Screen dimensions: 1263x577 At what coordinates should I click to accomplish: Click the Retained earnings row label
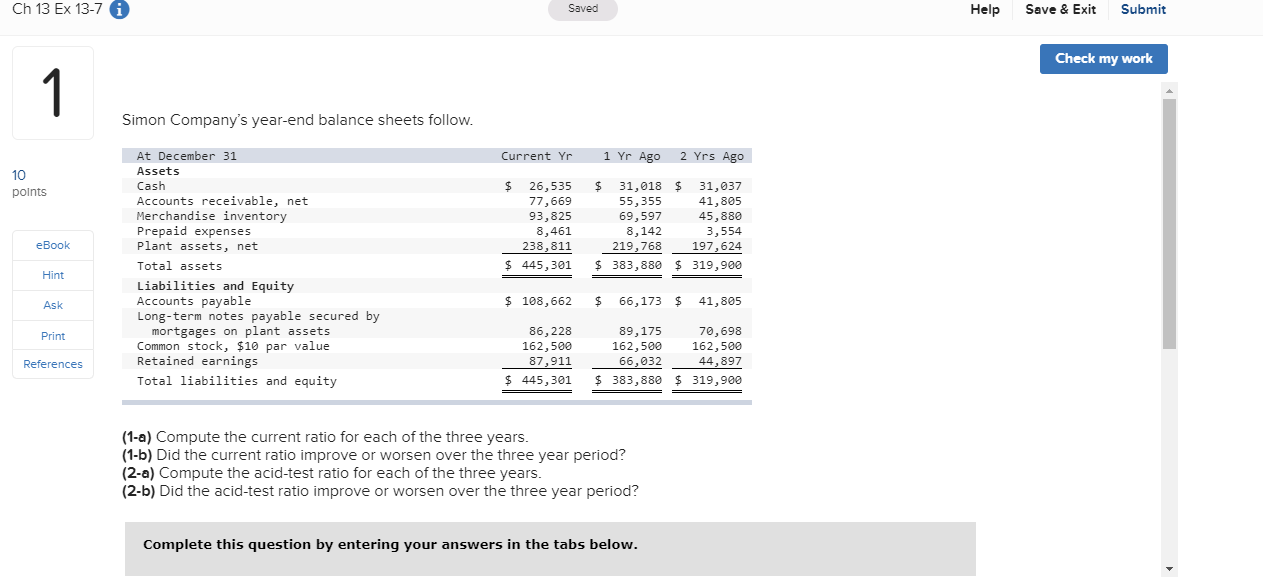(x=197, y=361)
